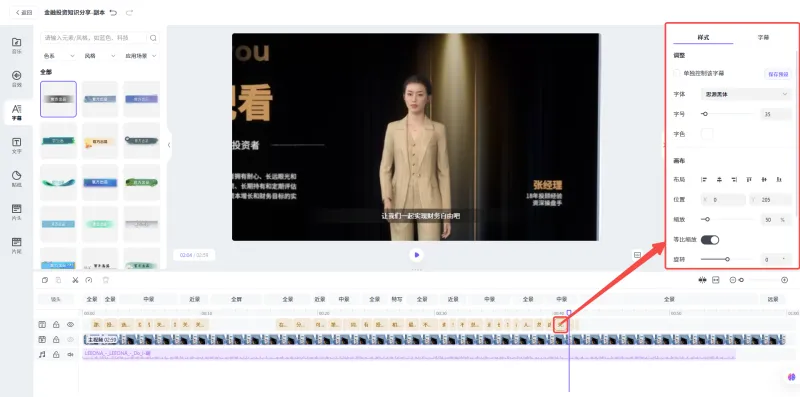Screen dimensions: 800x397
Task: Click the audio track music note icon
Action: [43, 354]
